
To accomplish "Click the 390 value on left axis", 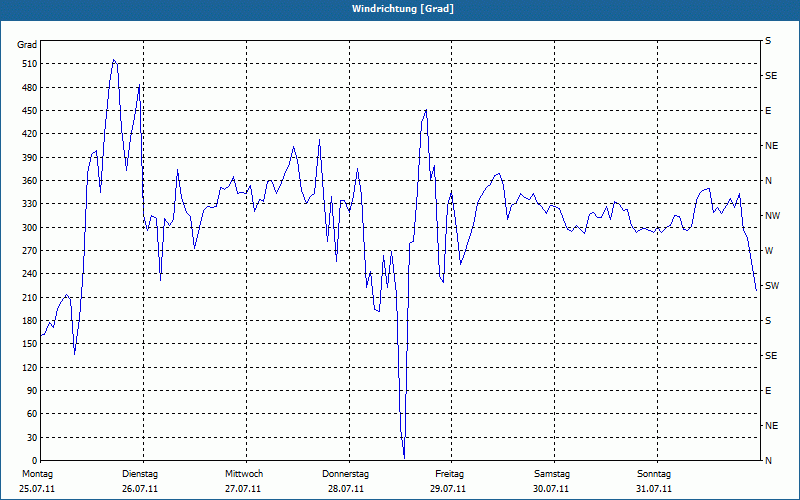I will click(x=30, y=158).
